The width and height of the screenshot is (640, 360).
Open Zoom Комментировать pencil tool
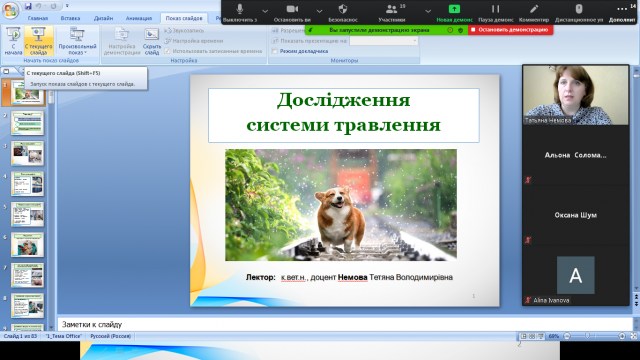[534, 12]
